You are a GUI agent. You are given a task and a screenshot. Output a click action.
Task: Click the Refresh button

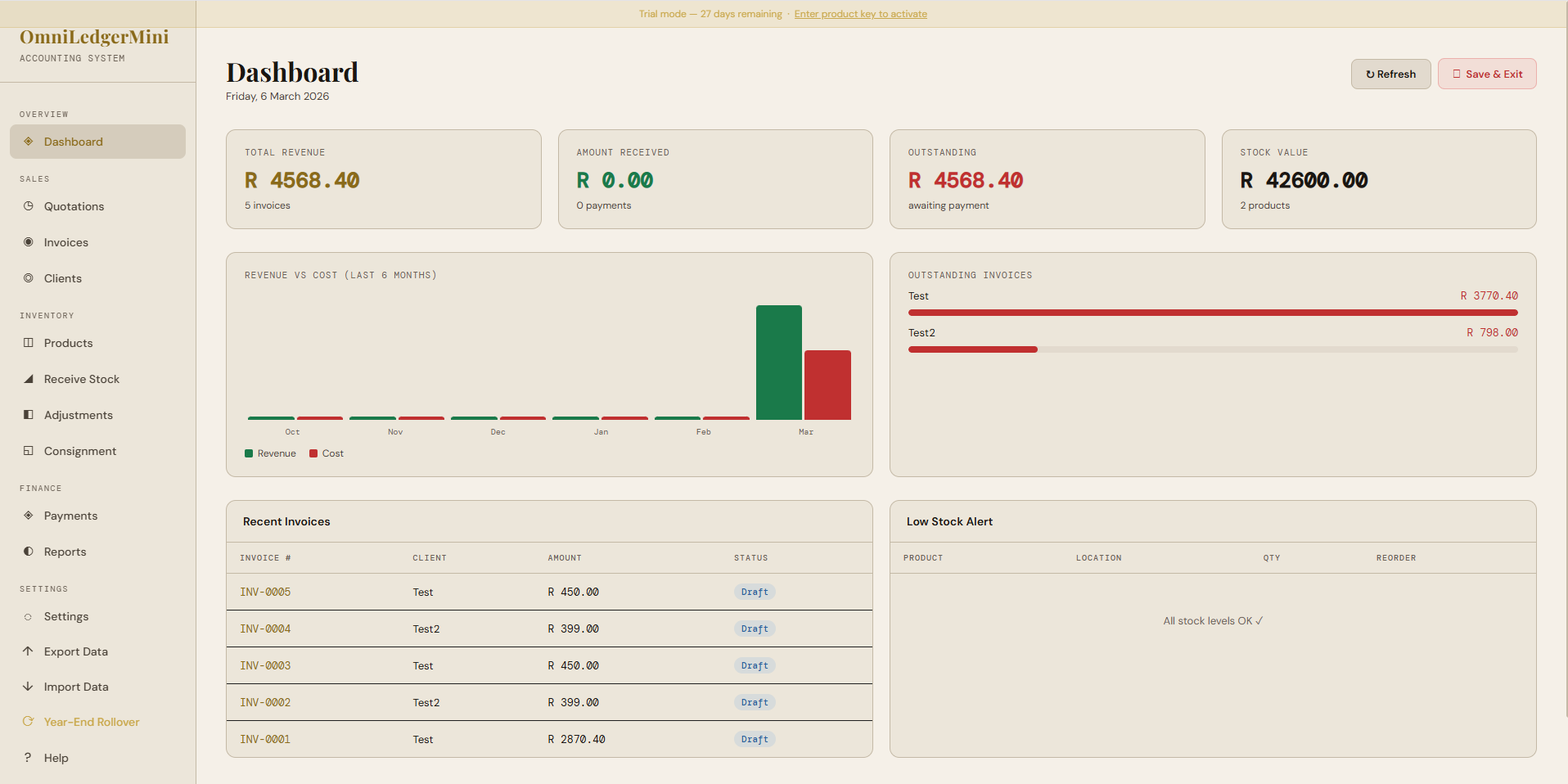click(1390, 74)
